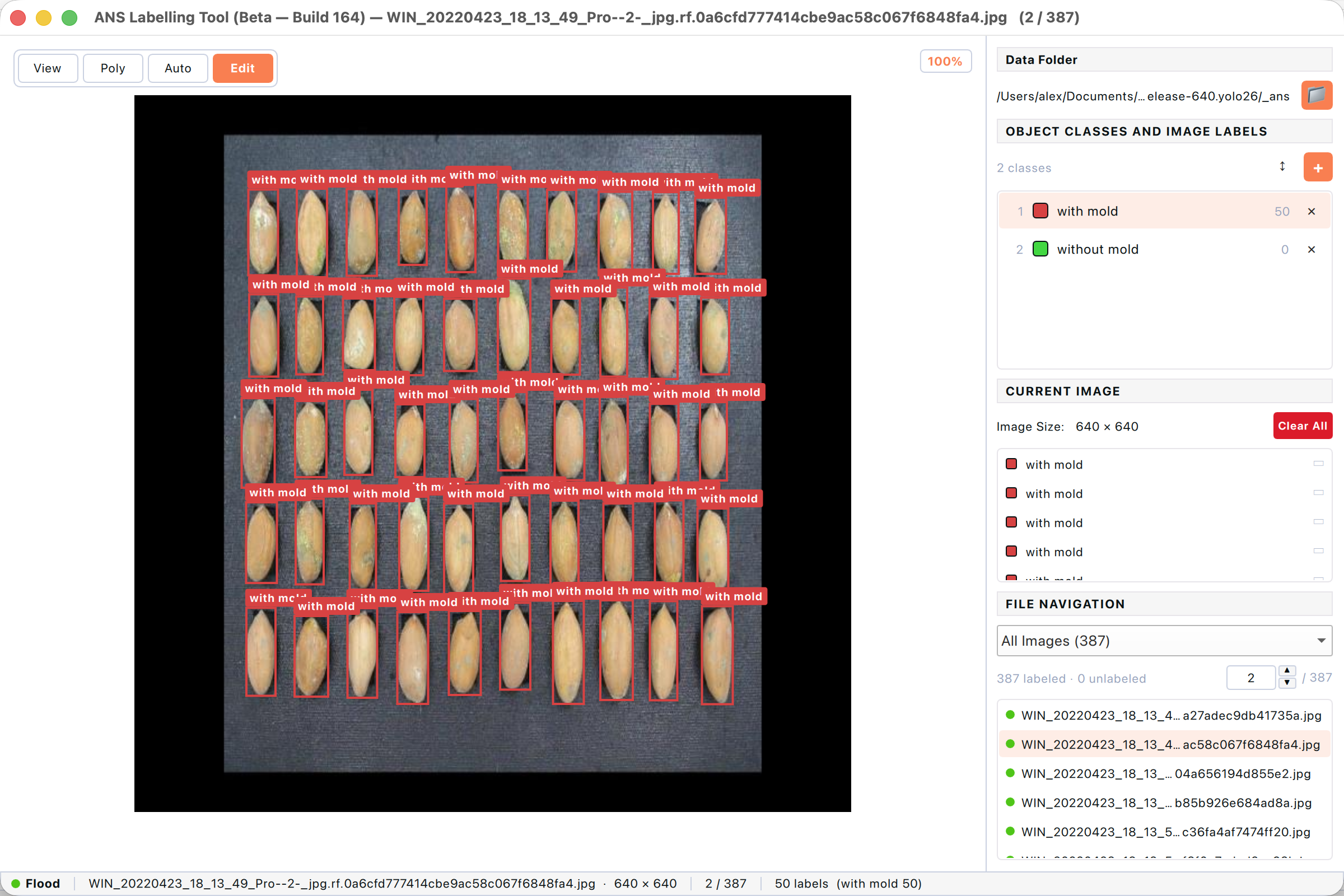Click the '2 classes' count label
This screenshot has height=896, width=1344.
pyautogui.click(x=1024, y=167)
